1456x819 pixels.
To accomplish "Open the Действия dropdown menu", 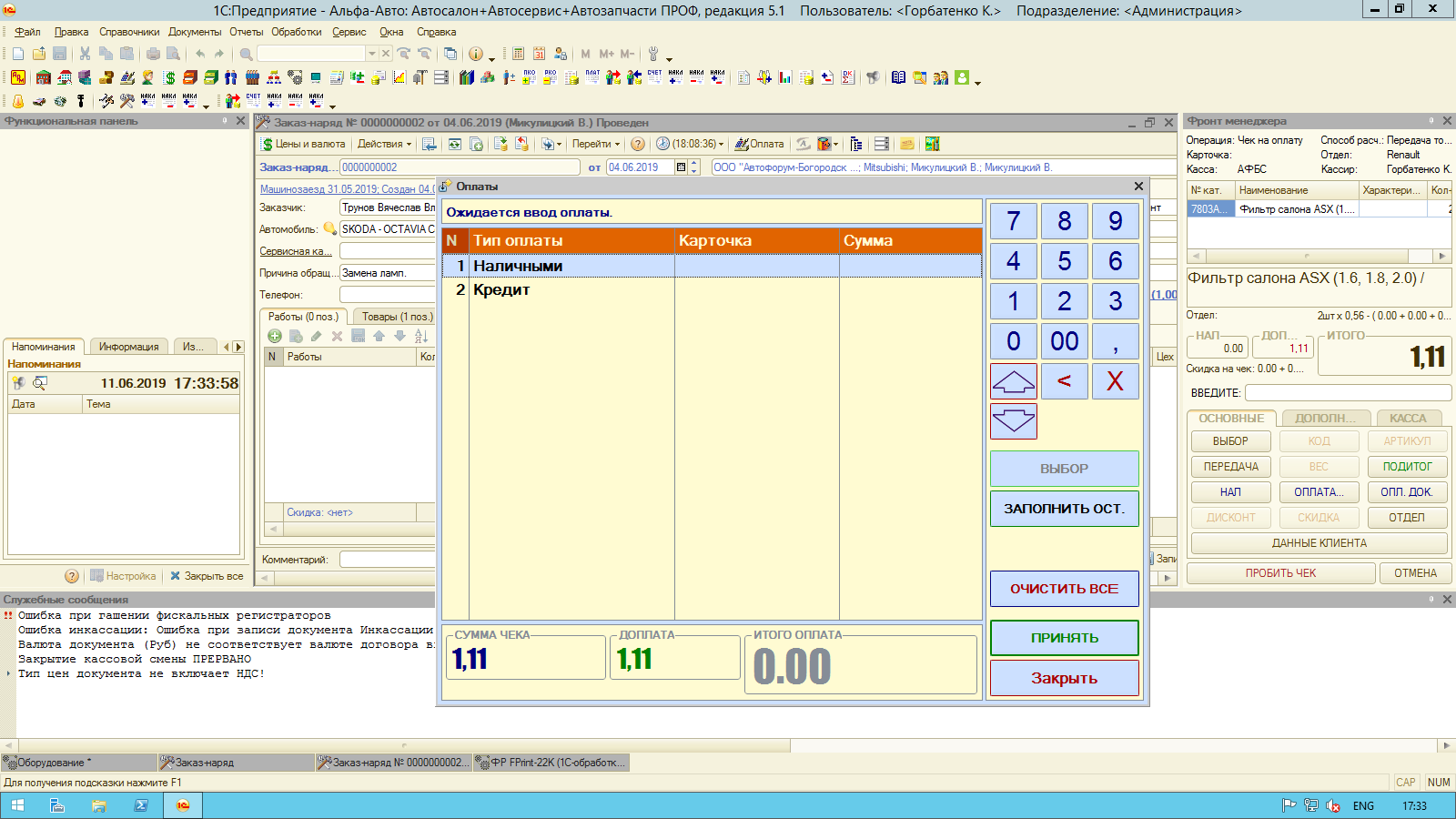I will [x=384, y=144].
